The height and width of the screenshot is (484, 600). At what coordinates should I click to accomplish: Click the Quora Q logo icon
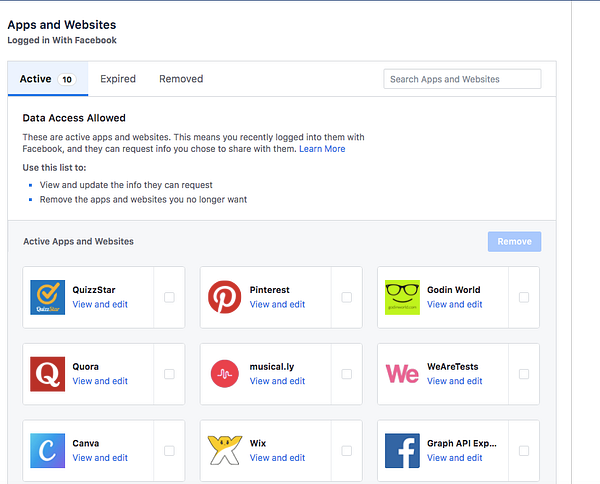[47, 374]
